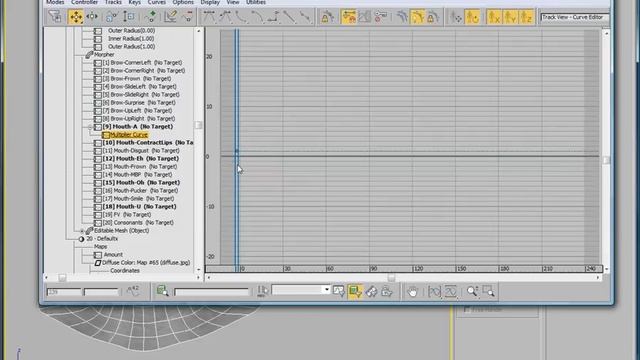Toggle Show Tangents button

click(x=418, y=17)
